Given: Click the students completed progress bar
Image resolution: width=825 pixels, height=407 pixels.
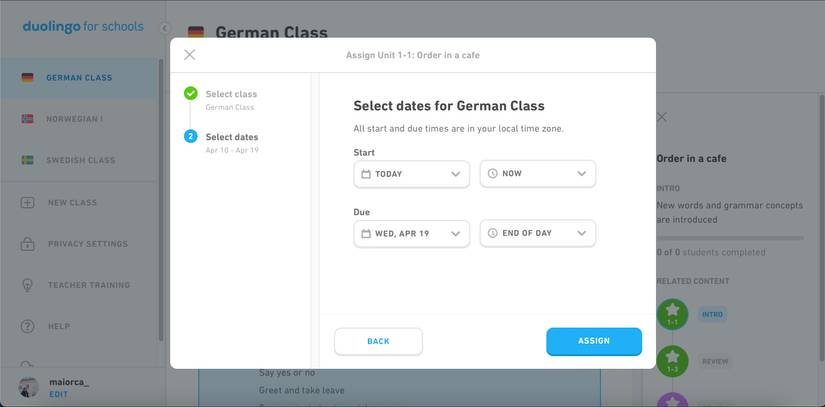Looking at the screenshot, I should pyautogui.click(x=729, y=238).
